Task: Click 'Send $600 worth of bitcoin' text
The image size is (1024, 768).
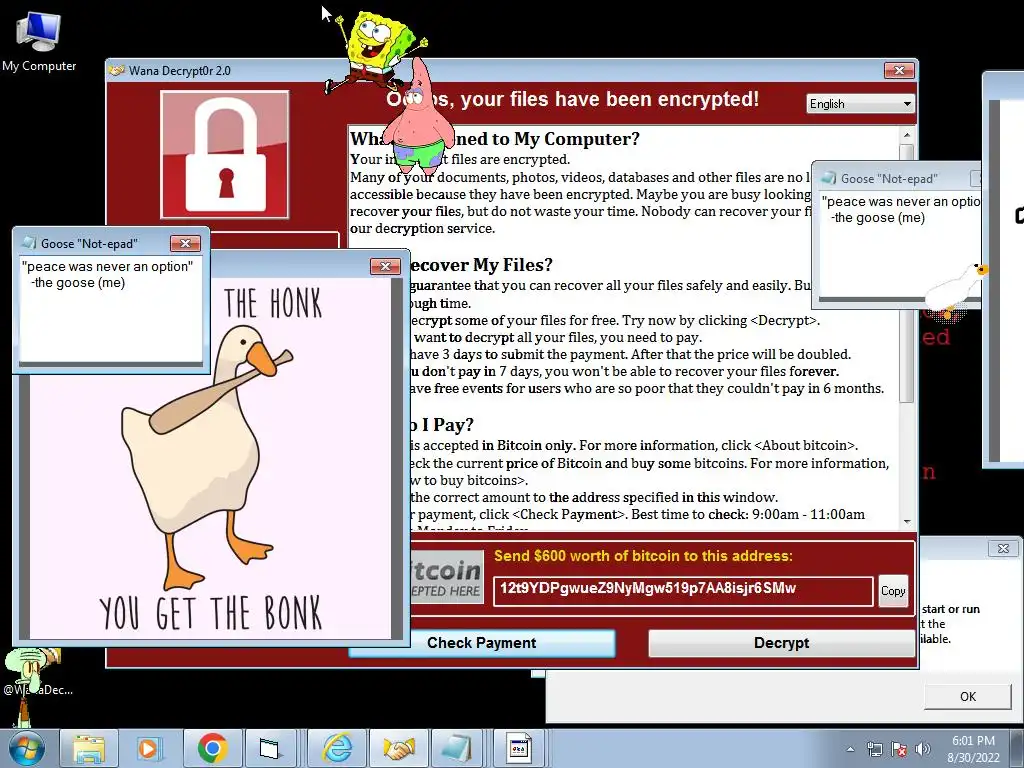Action: [643, 556]
